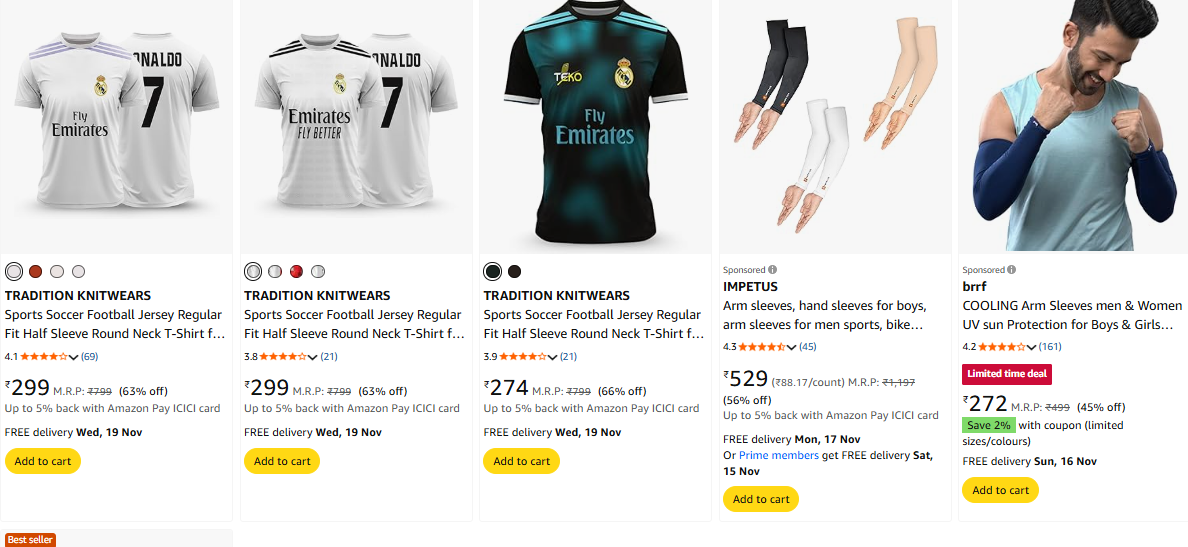
Task: Open rating chevron on the 3.9-rated jersey
Action: click(553, 358)
